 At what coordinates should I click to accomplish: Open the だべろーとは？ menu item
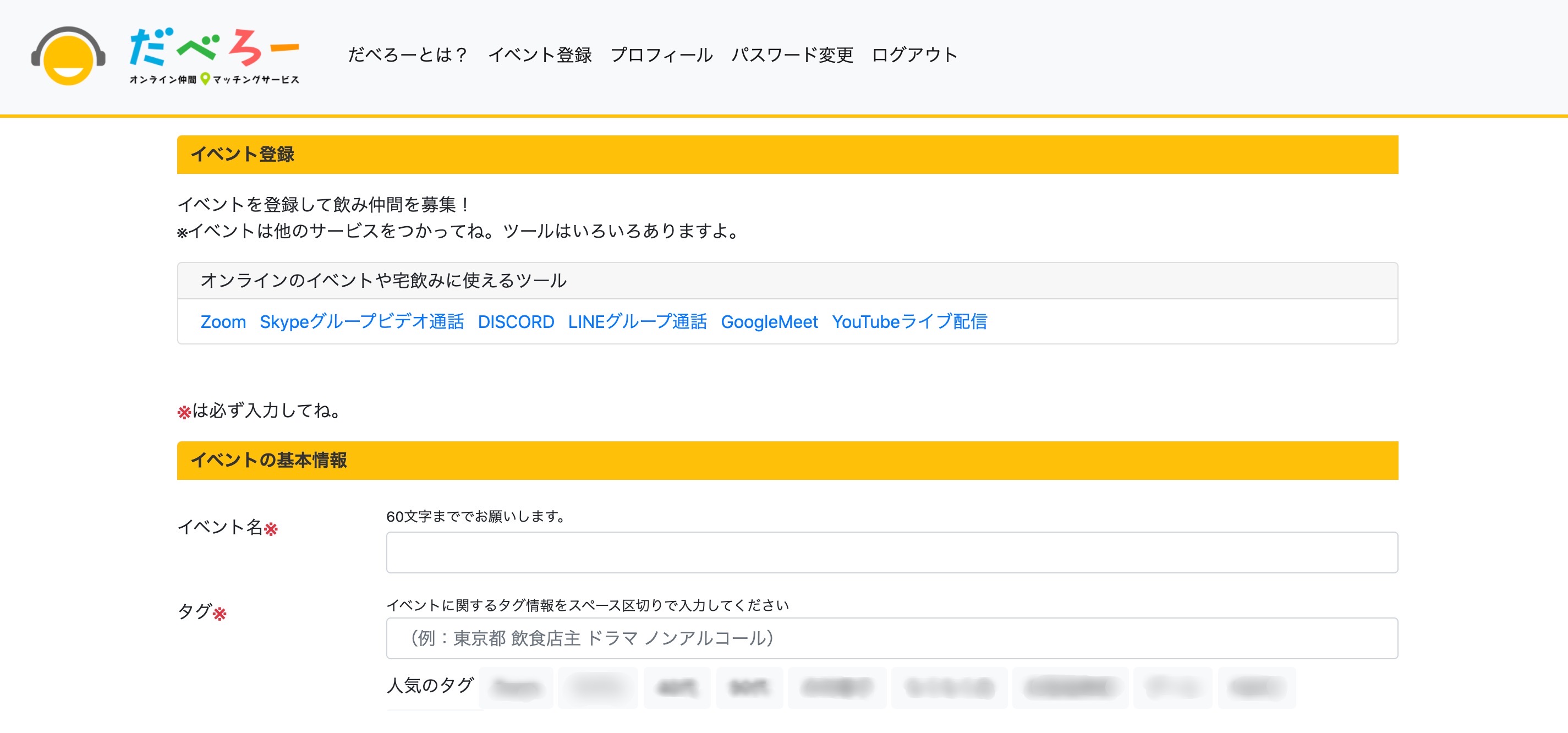[x=408, y=55]
